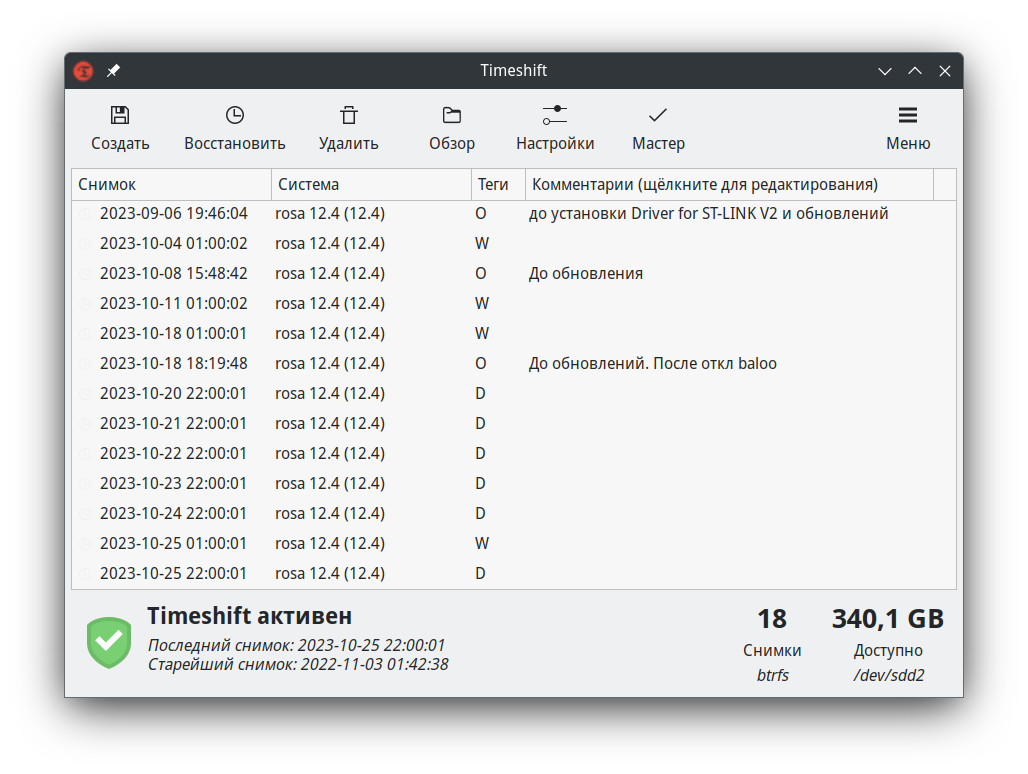Sort by the Система column header

(x=371, y=185)
